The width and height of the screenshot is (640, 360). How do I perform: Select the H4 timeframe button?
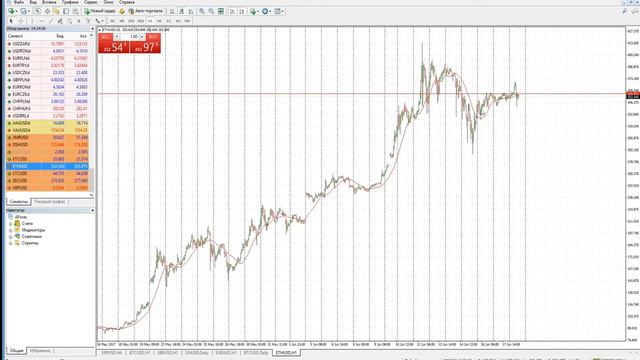click(x=159, y=21)
